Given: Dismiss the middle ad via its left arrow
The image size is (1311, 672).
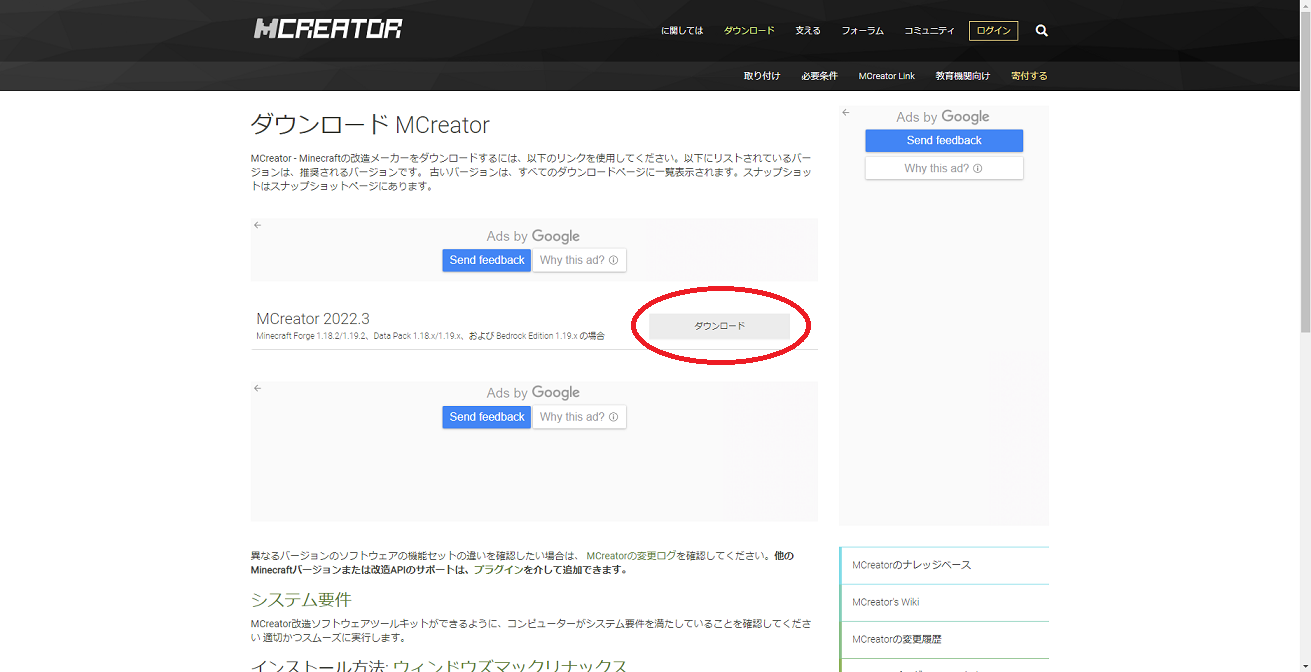Looking at the screenshot, I should (x=257, y=387).
